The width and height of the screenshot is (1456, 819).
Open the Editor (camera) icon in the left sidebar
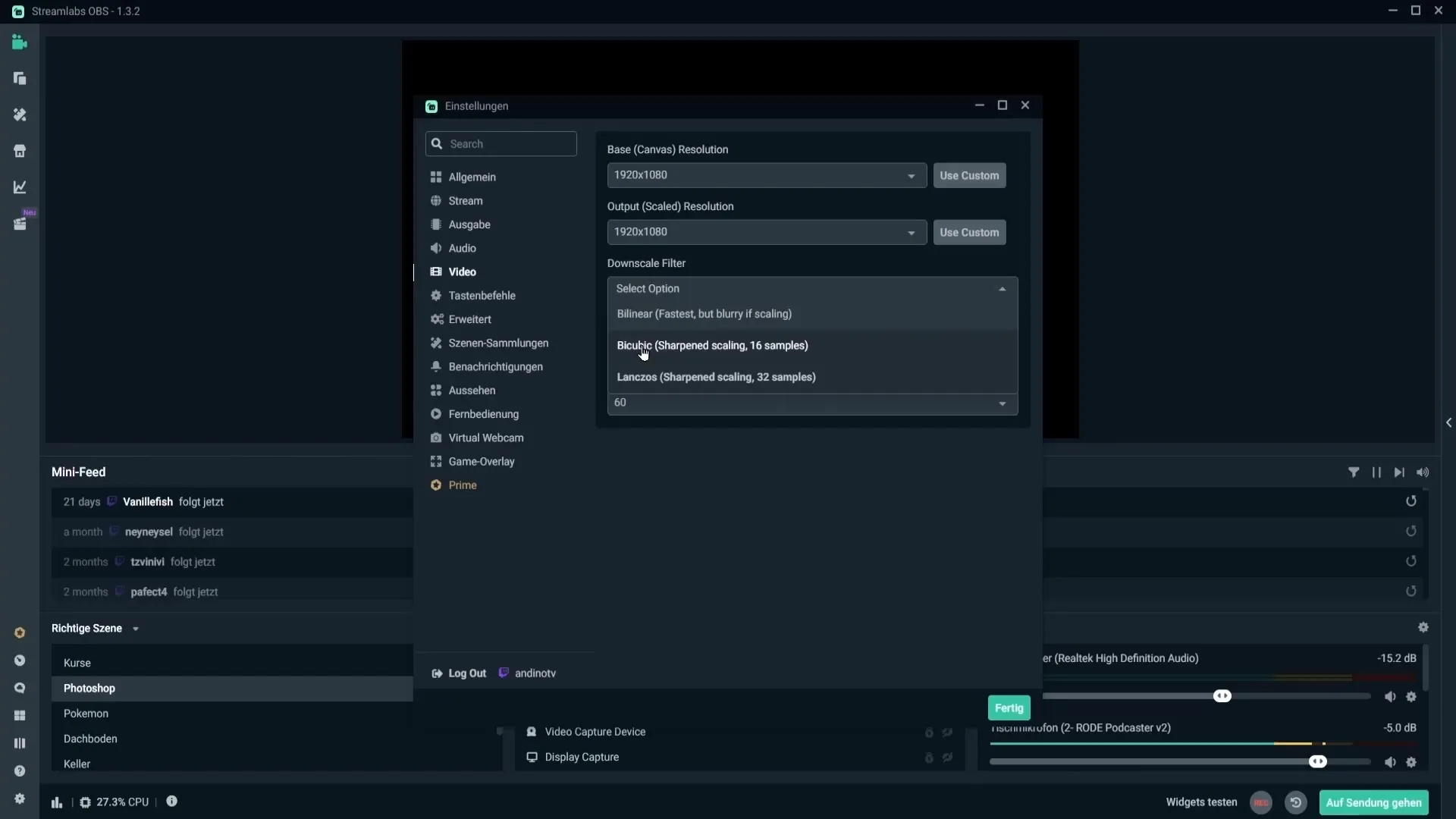point(20,42)
